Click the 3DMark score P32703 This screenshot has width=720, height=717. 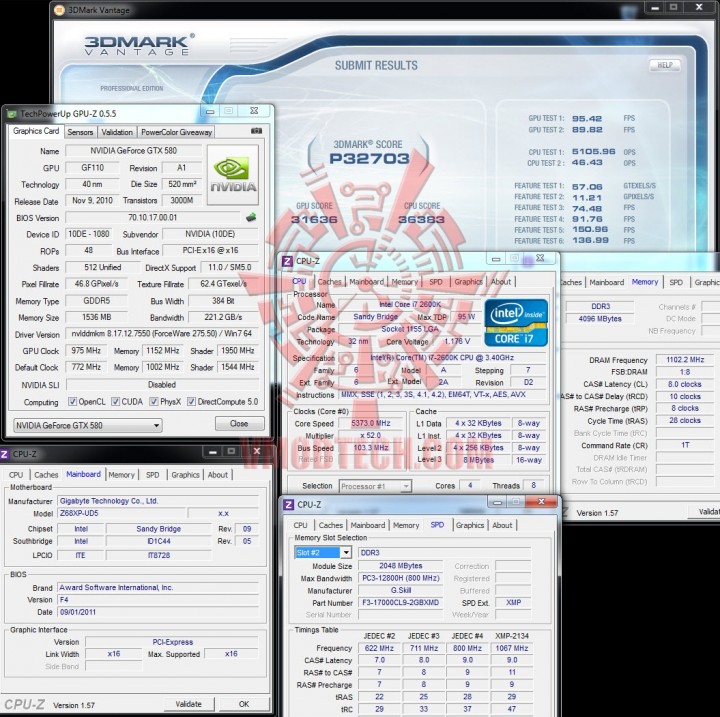[369, 158]
